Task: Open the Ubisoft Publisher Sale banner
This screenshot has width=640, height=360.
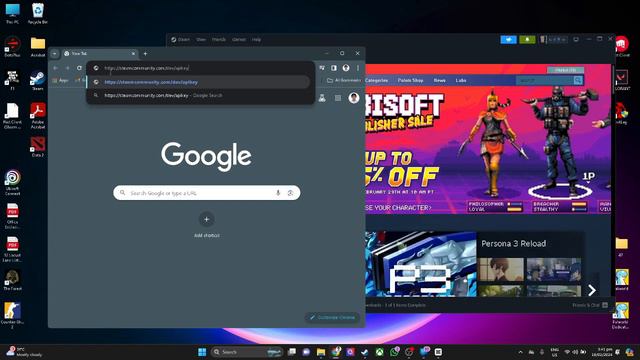Action: [x=488, y=150]
